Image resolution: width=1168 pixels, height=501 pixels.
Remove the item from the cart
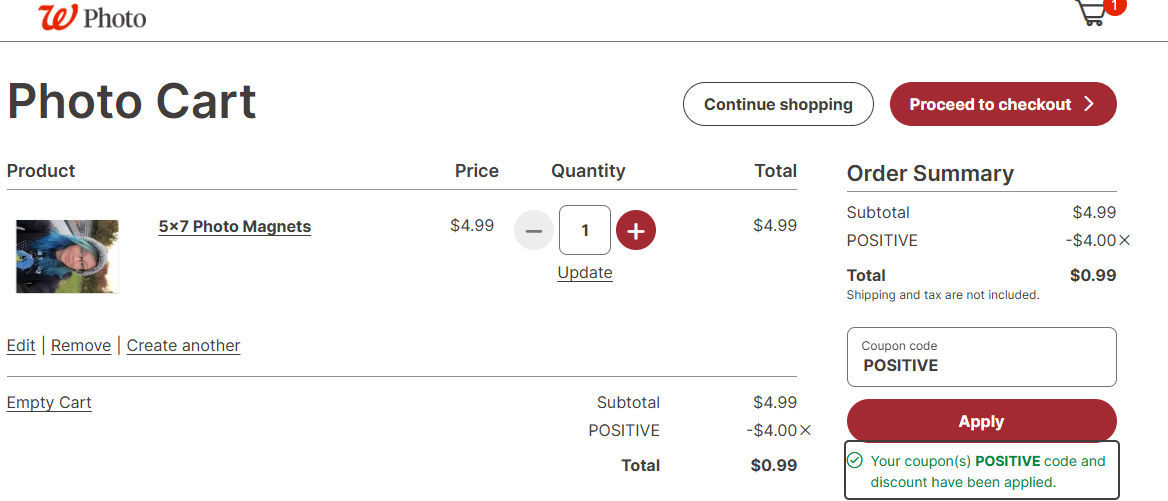point(81,345)
